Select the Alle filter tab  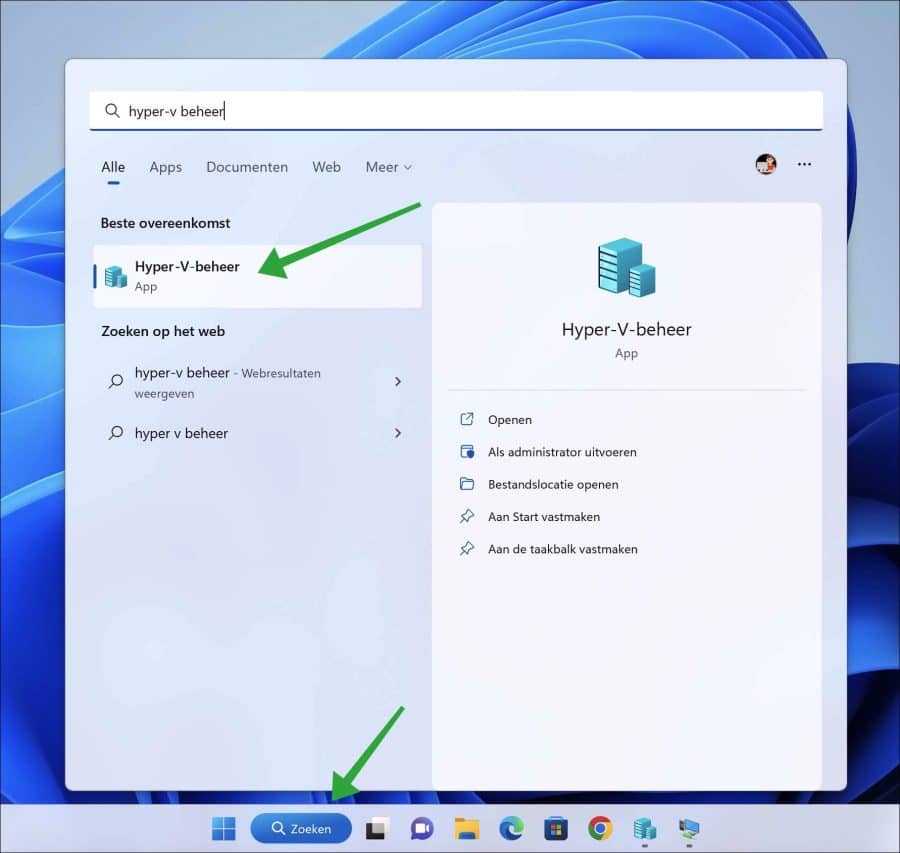tap(113, 167)
